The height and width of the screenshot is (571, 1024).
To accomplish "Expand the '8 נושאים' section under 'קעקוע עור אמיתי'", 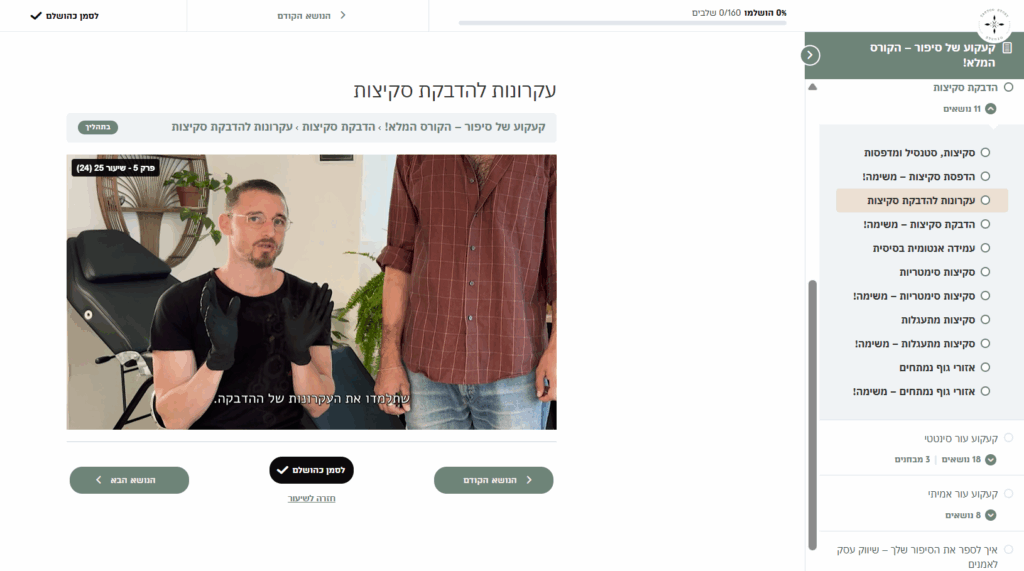I will click(x=991, y=515).
